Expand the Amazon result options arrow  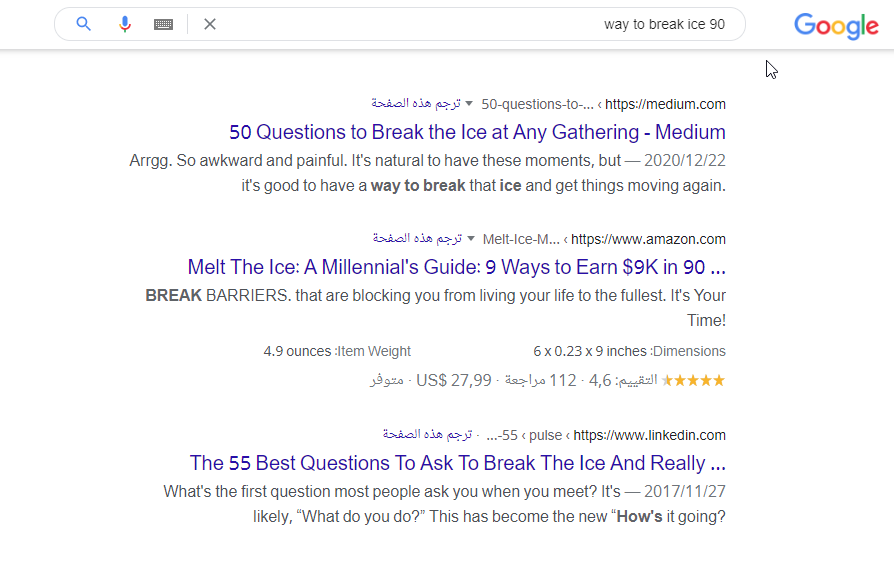(x=471, y=238)
